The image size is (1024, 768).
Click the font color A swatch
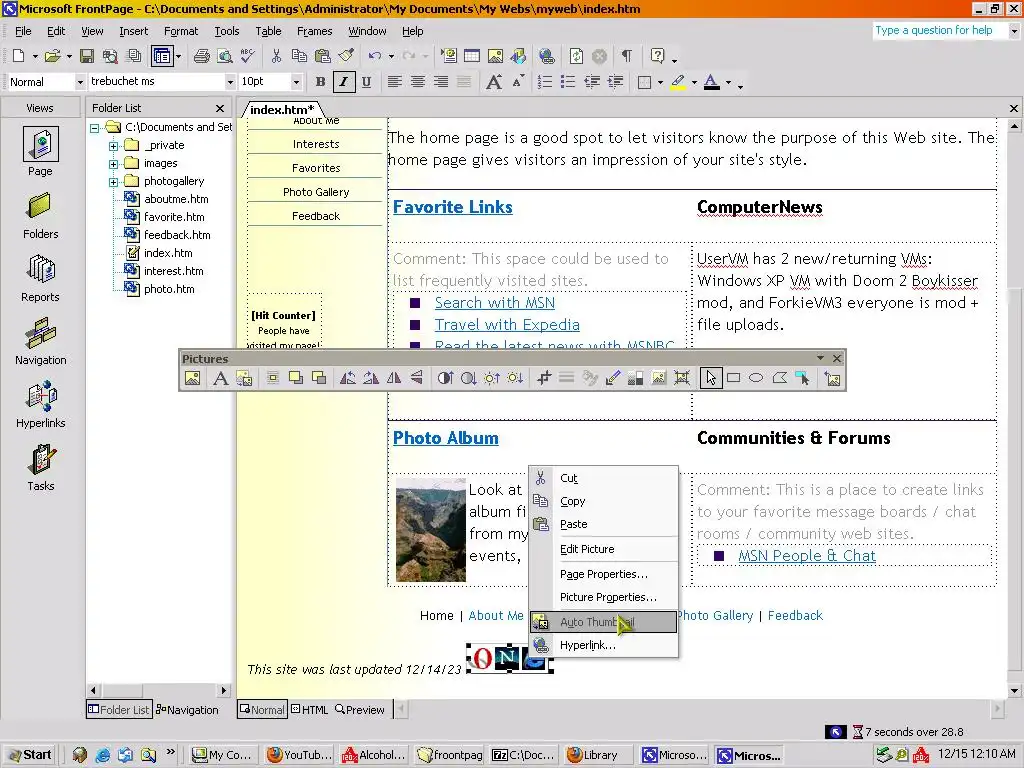click(x=712, y=82)
